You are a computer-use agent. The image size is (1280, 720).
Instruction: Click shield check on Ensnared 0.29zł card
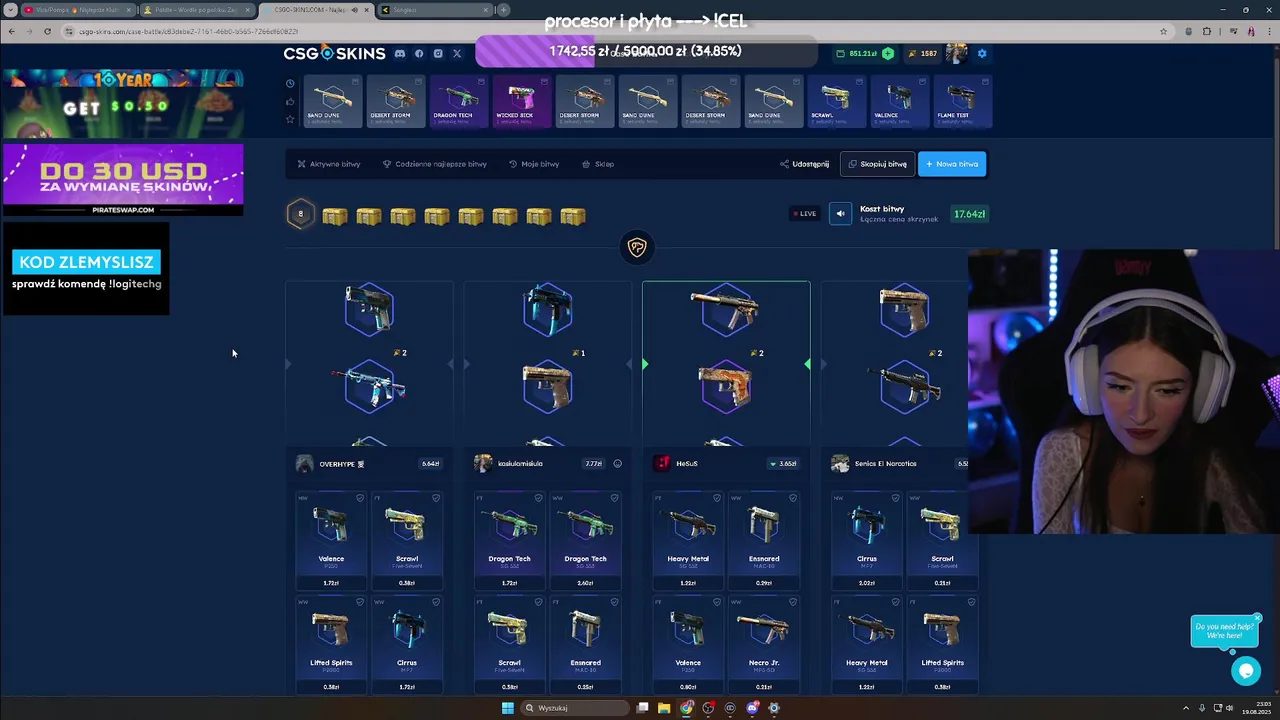[793, 498]
